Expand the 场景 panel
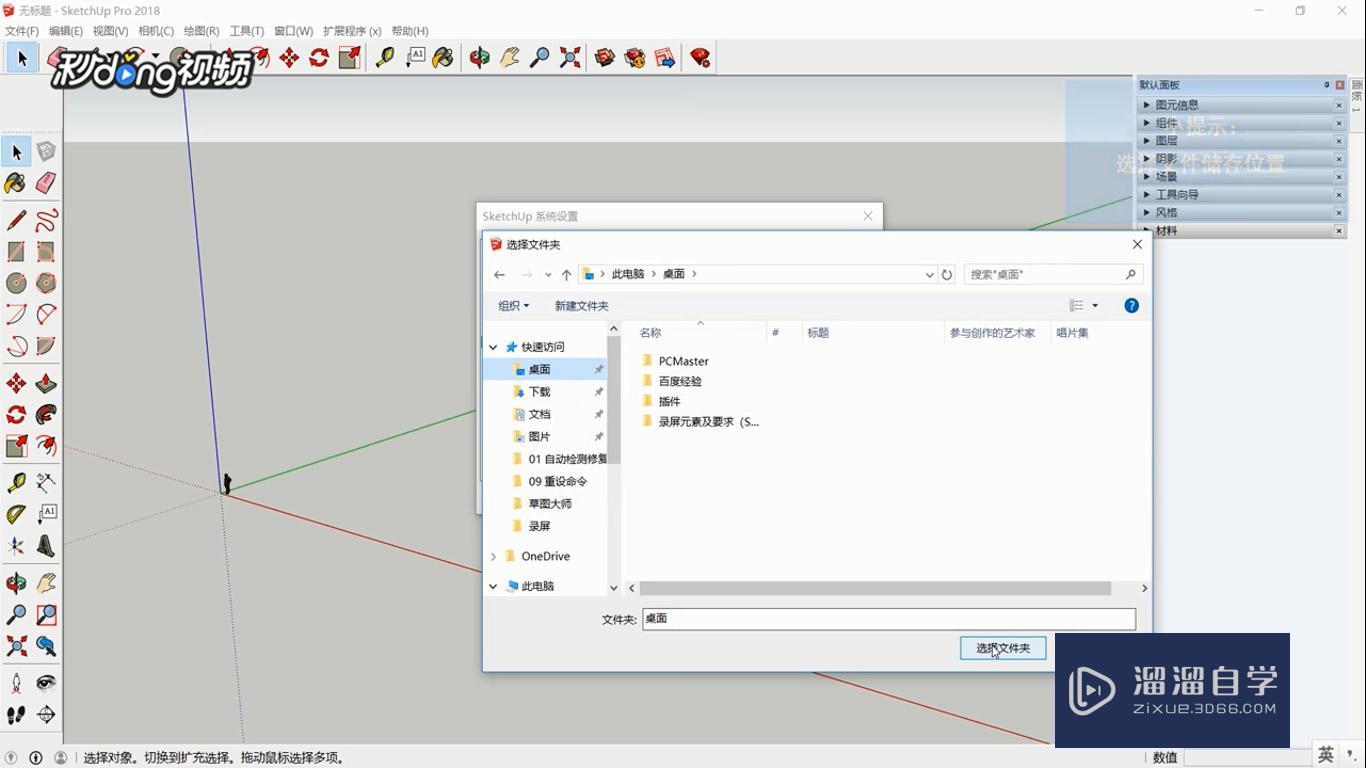 pyautogui.click(x=1147, y=176)
